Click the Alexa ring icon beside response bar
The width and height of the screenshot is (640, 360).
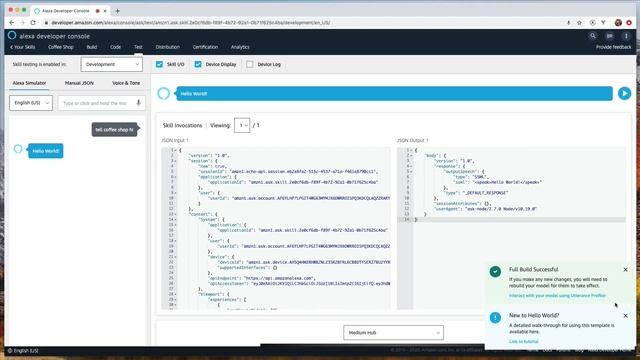click(x=164, y=93)
